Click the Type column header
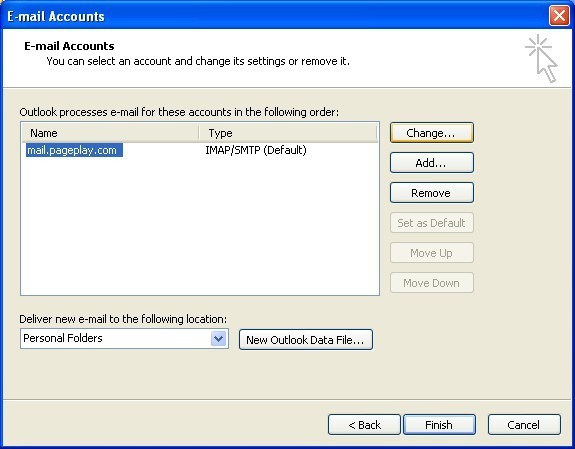 (x=288, y=133)
